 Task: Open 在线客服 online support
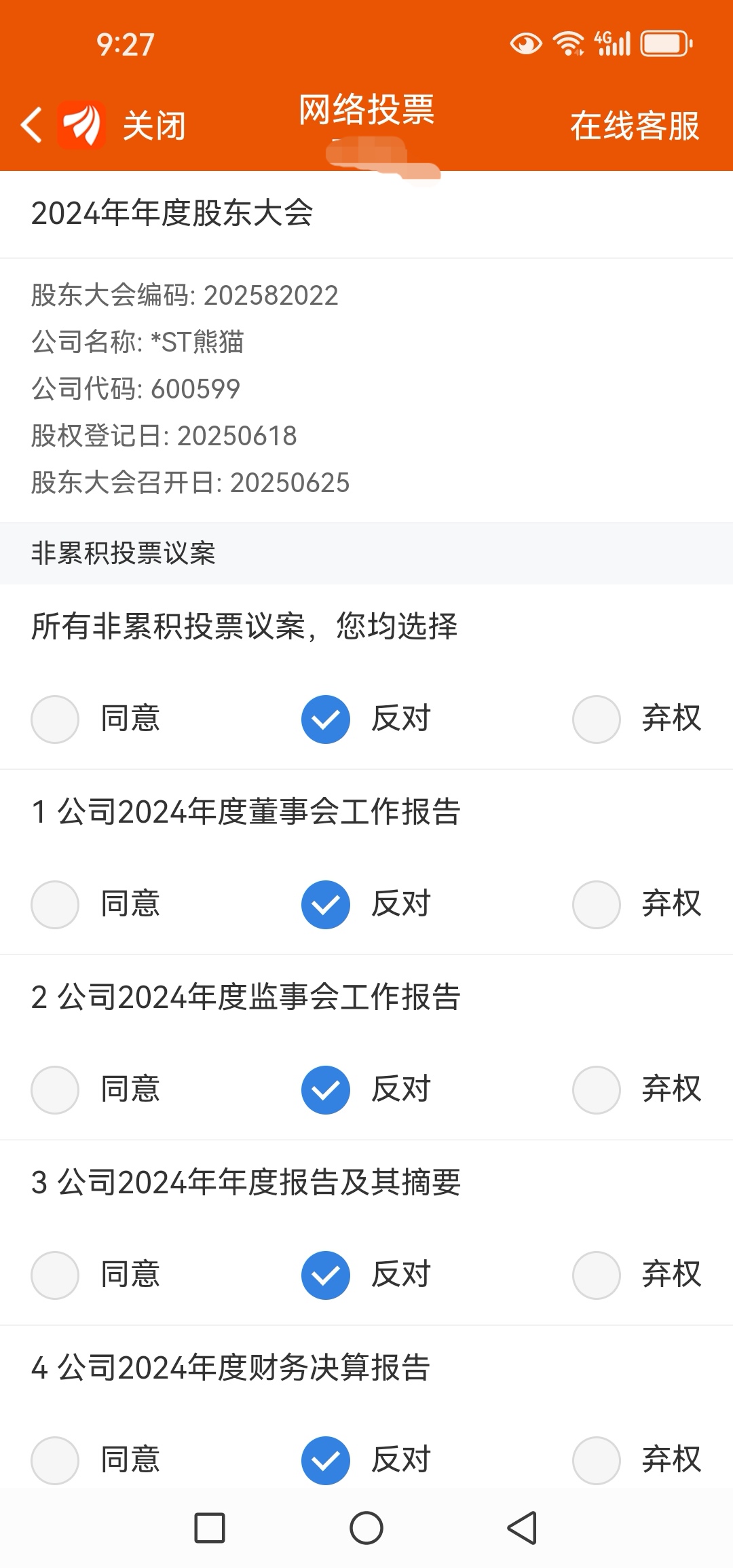[x=635, y=126]
